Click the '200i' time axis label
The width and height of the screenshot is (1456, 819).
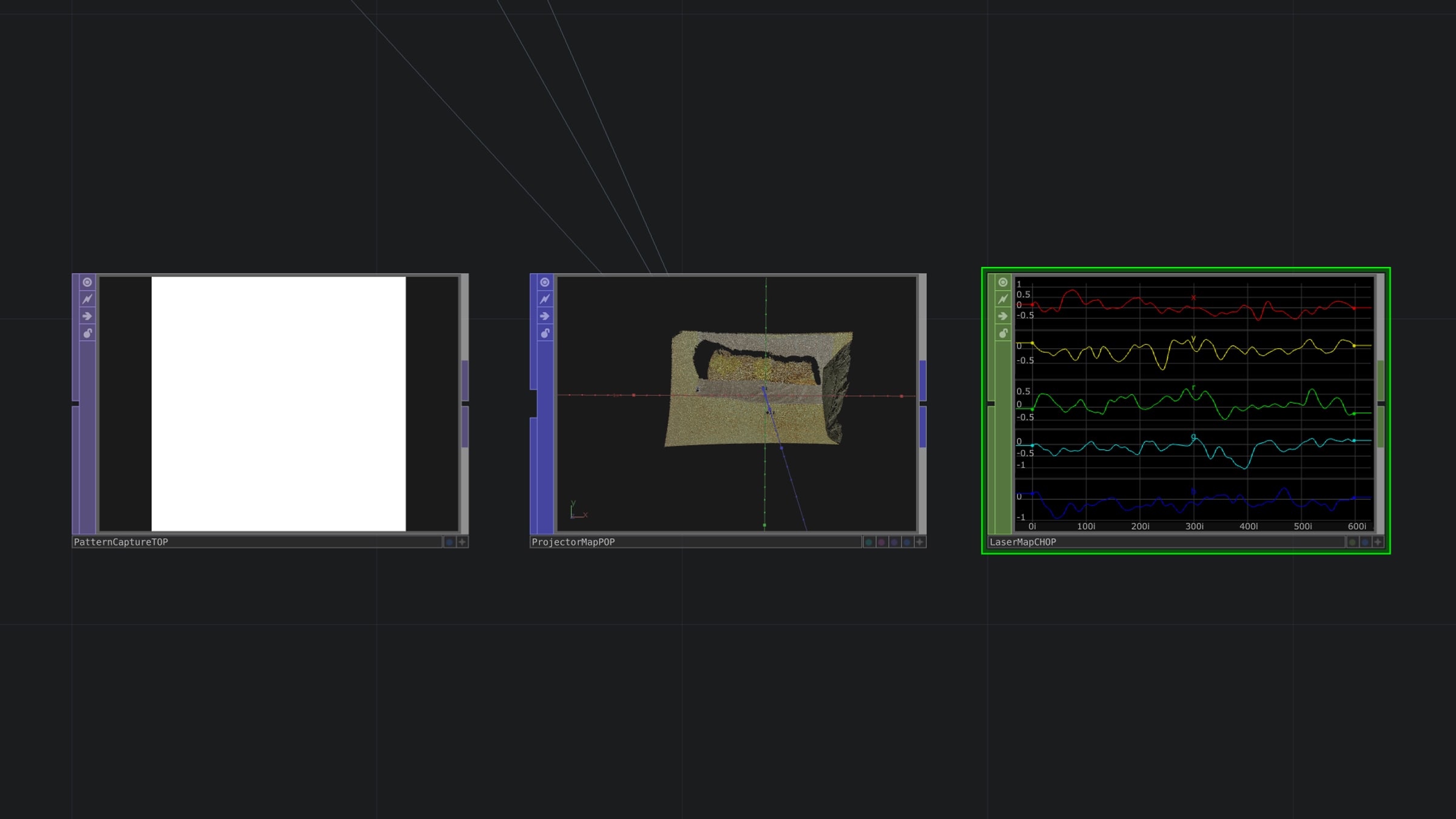click(x=1140, y=527)
